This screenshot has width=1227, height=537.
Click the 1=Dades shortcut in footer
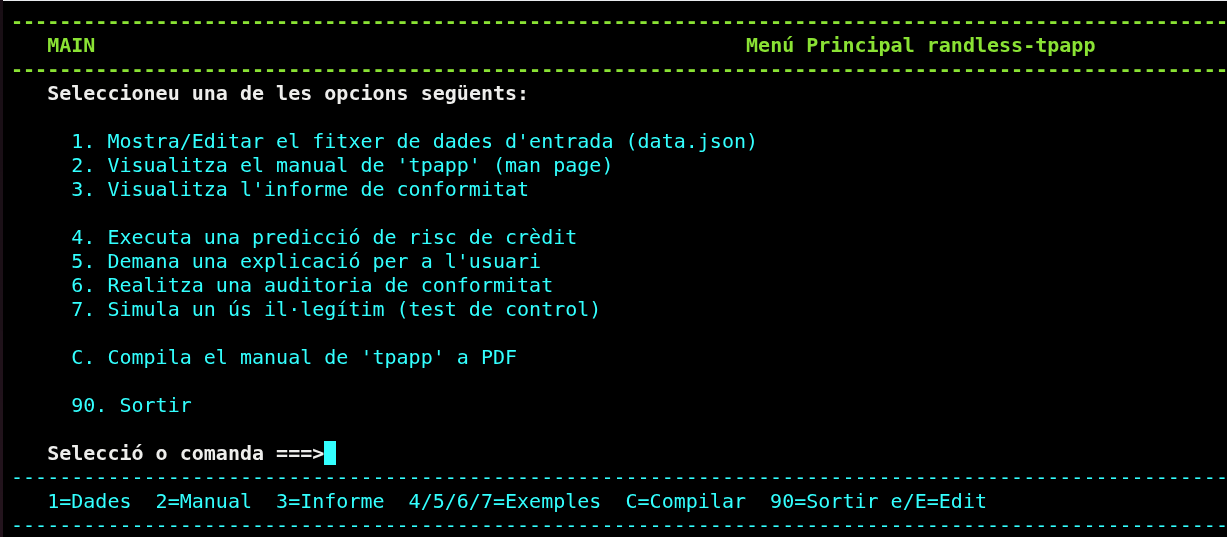tap(89, 501)
